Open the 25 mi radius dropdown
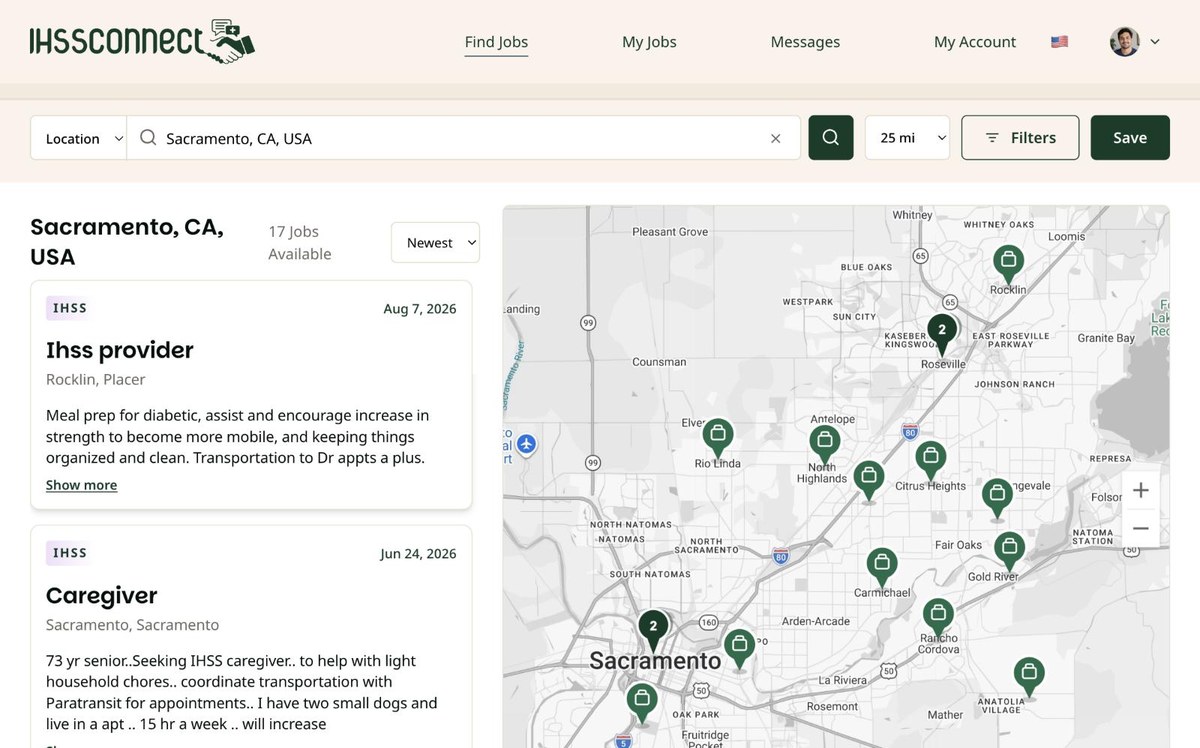 (x=907, y=138)
